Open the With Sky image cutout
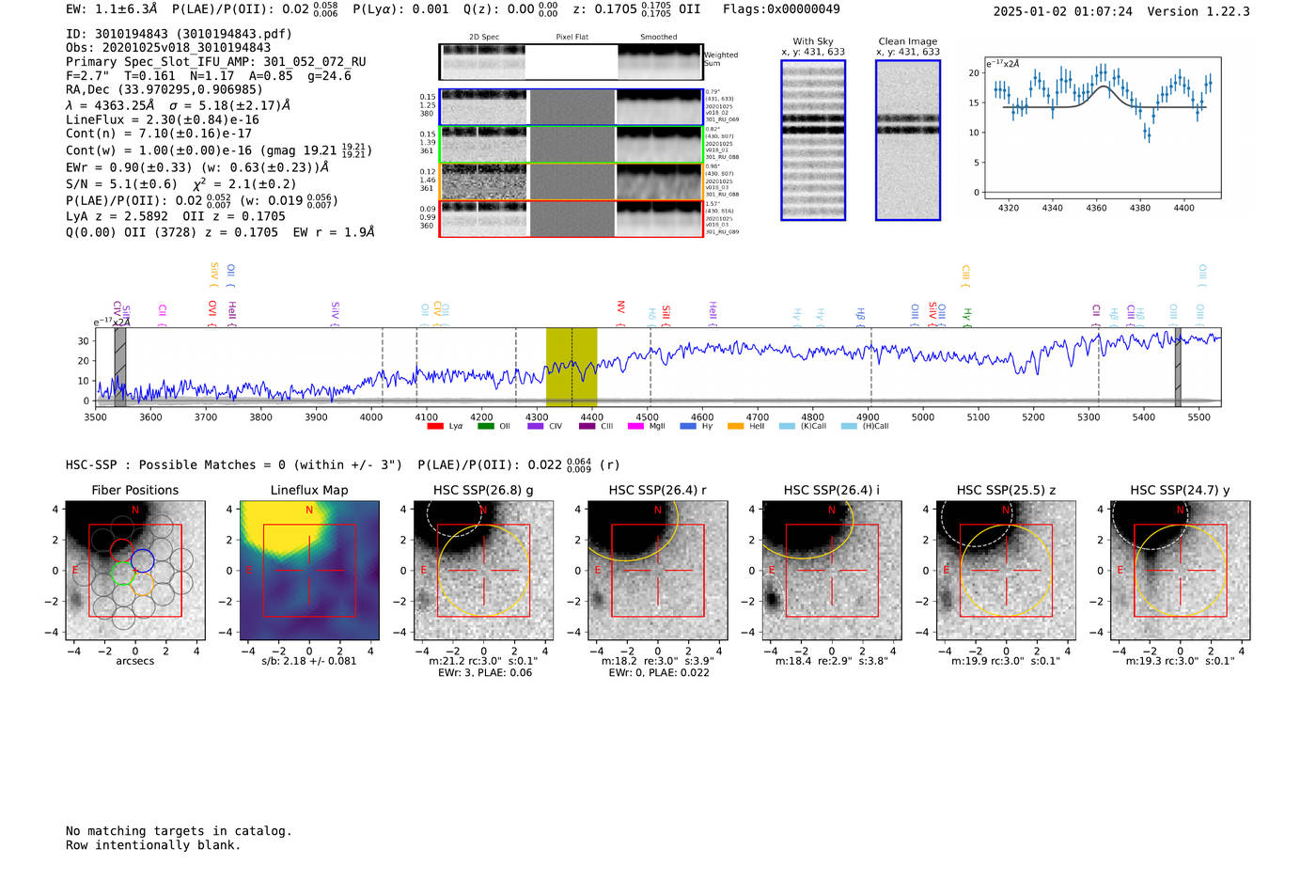 point(813,140)
